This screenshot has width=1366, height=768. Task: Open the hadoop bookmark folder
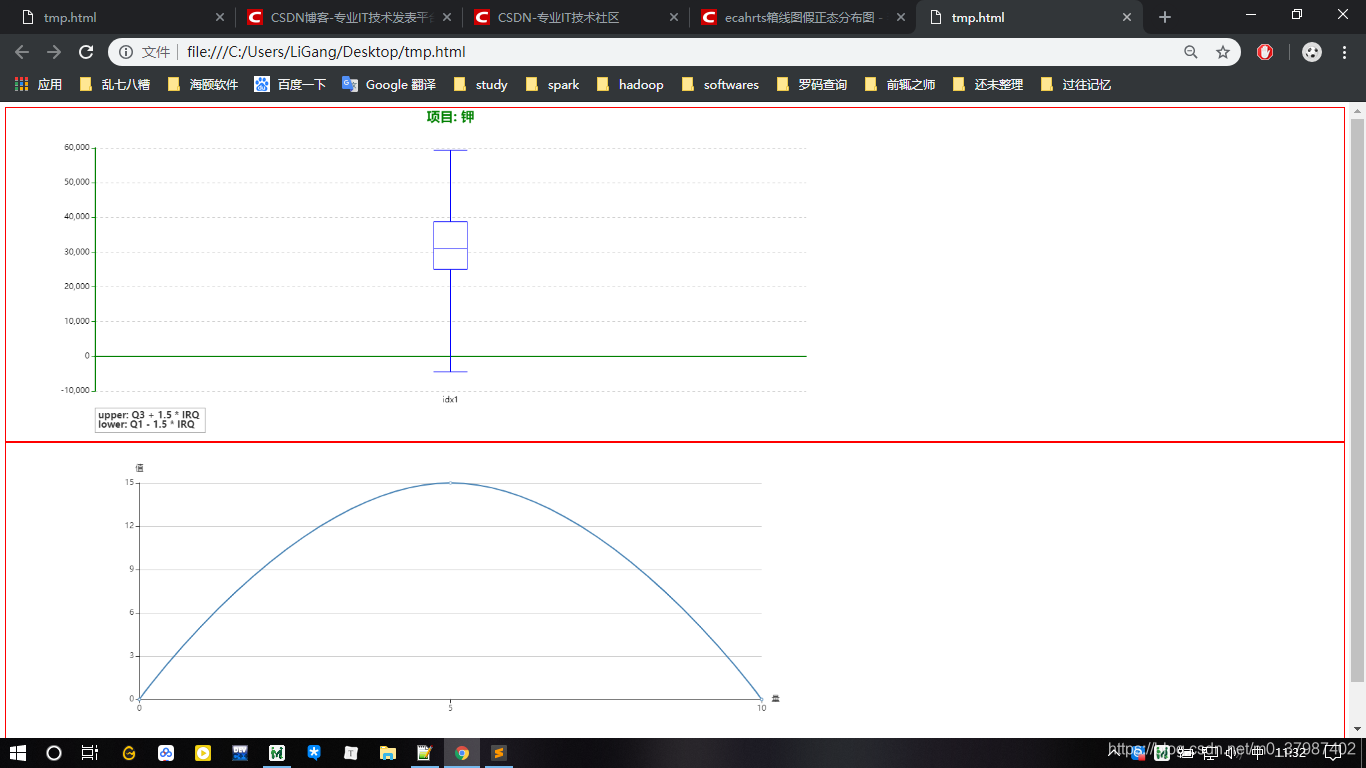pos(629,84)
